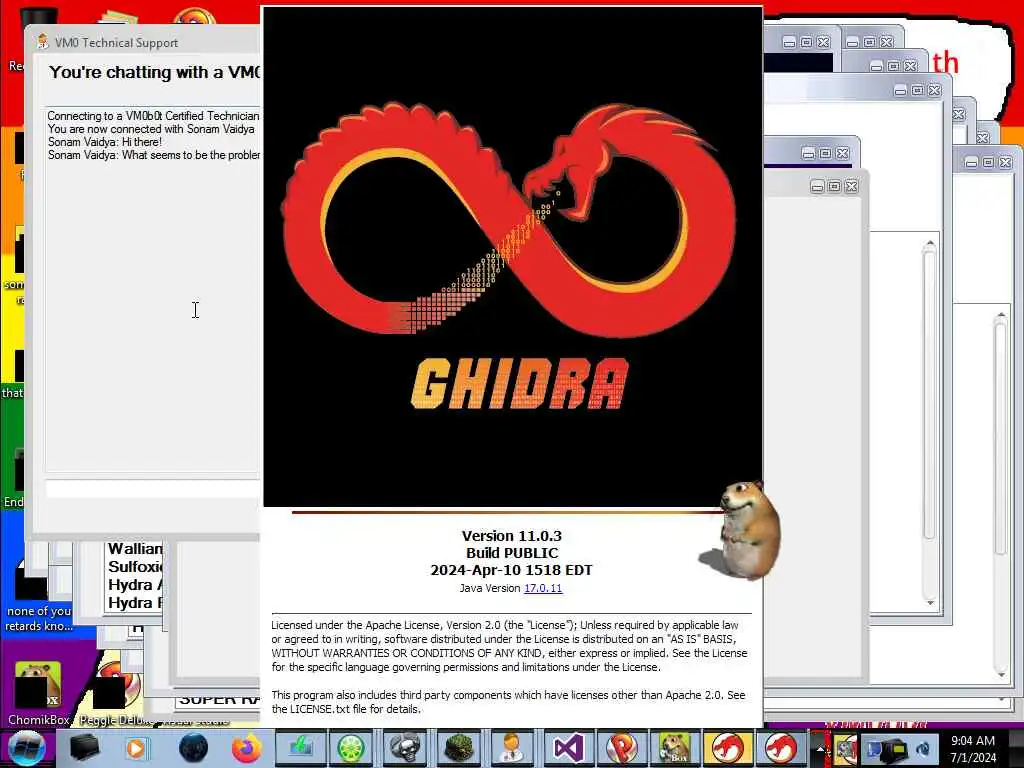Open the Windows Start orb

26,748
